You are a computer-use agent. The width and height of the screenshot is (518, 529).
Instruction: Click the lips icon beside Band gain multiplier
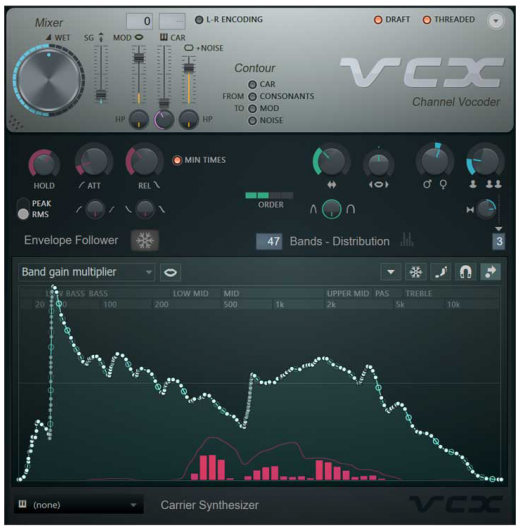pos(170,272)
